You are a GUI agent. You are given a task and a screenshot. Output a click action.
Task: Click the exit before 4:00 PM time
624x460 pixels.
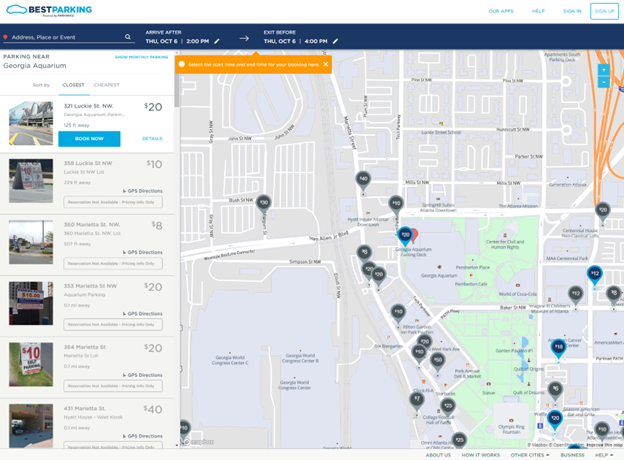click(x=316, y=41)
